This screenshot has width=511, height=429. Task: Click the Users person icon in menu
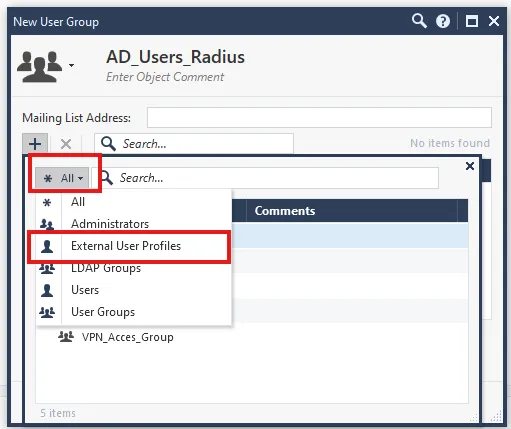pyautogui.click(x=47, y=290)
